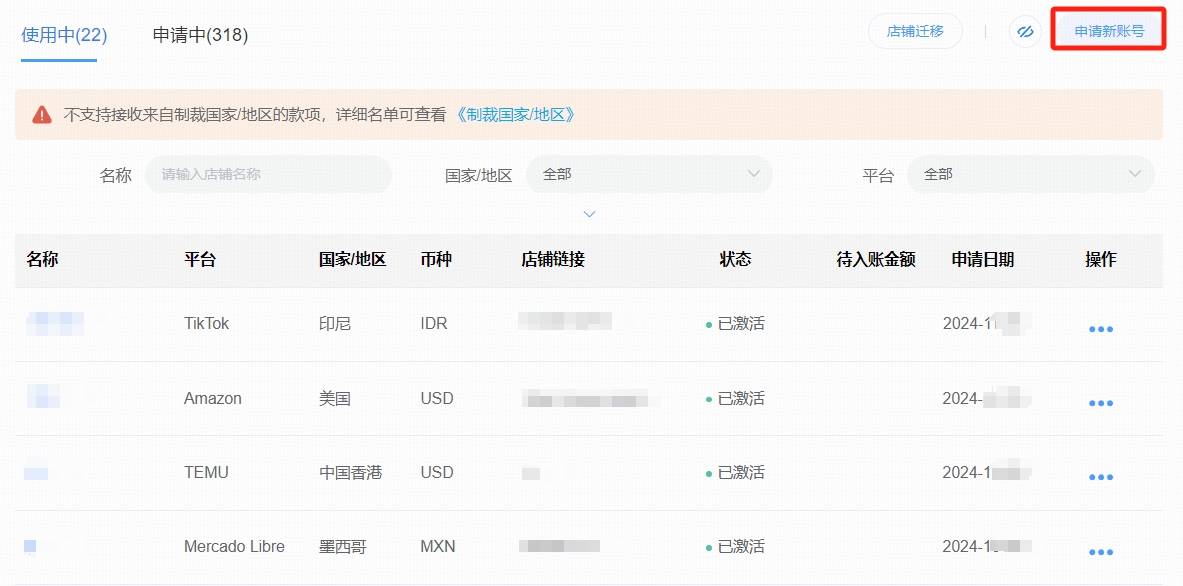Toggle the crossed-eye hide amounts icon
Viewport: 1183px width, 586px height.
1024,31
